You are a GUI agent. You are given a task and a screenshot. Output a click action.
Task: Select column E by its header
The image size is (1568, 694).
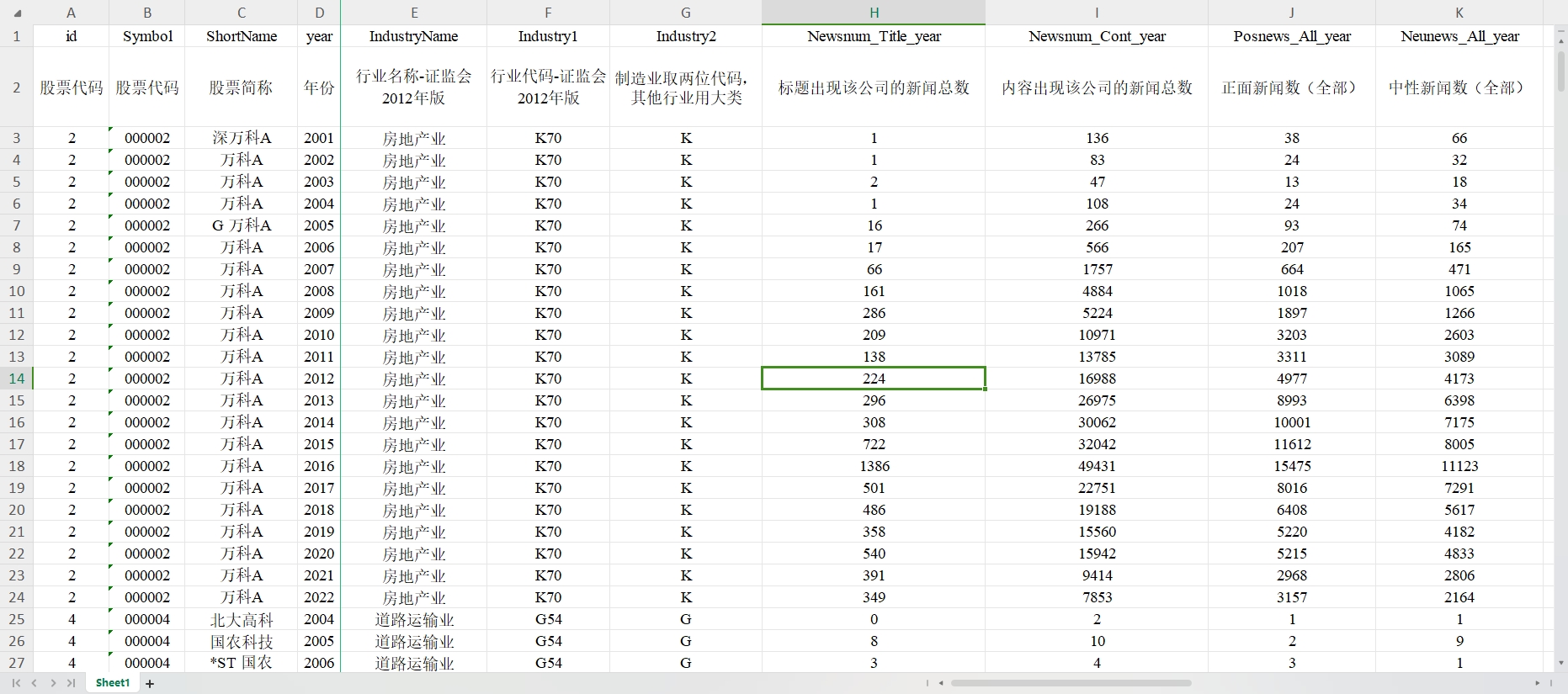click(414, 13)
